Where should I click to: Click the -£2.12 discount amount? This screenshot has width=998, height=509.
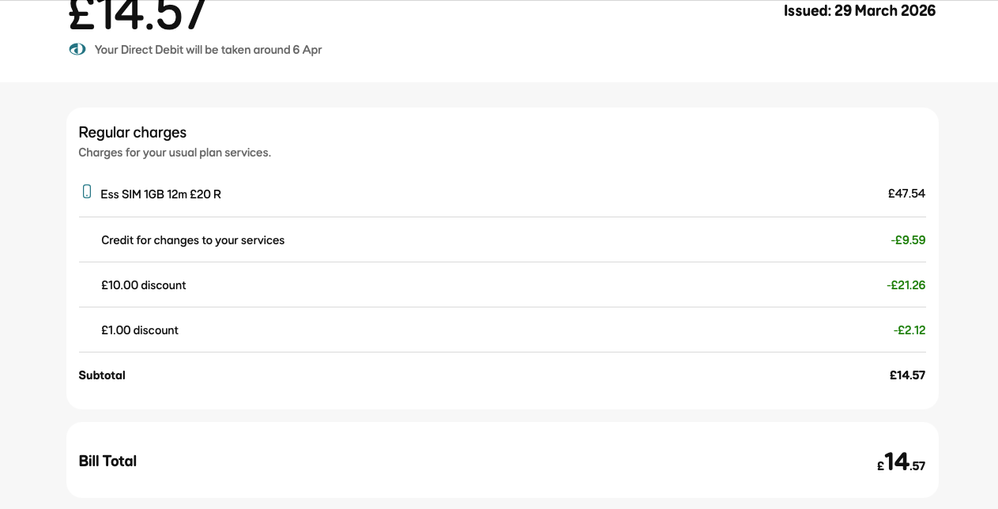[x=909, y=330]
